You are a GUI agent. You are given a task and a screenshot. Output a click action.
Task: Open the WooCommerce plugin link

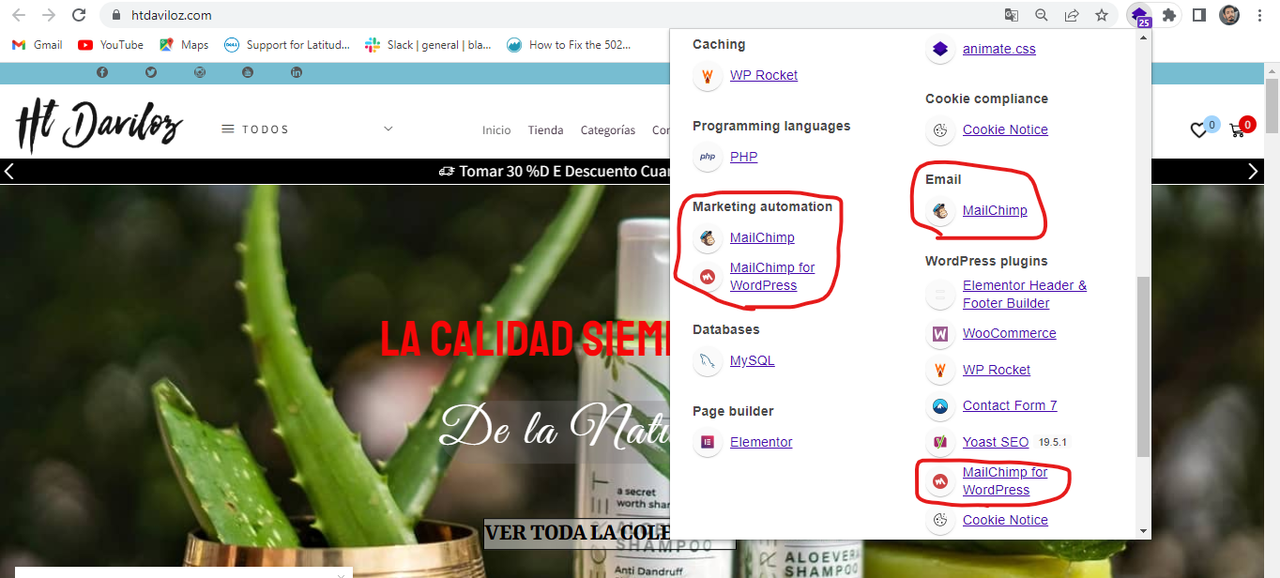tap(1009, 334)
